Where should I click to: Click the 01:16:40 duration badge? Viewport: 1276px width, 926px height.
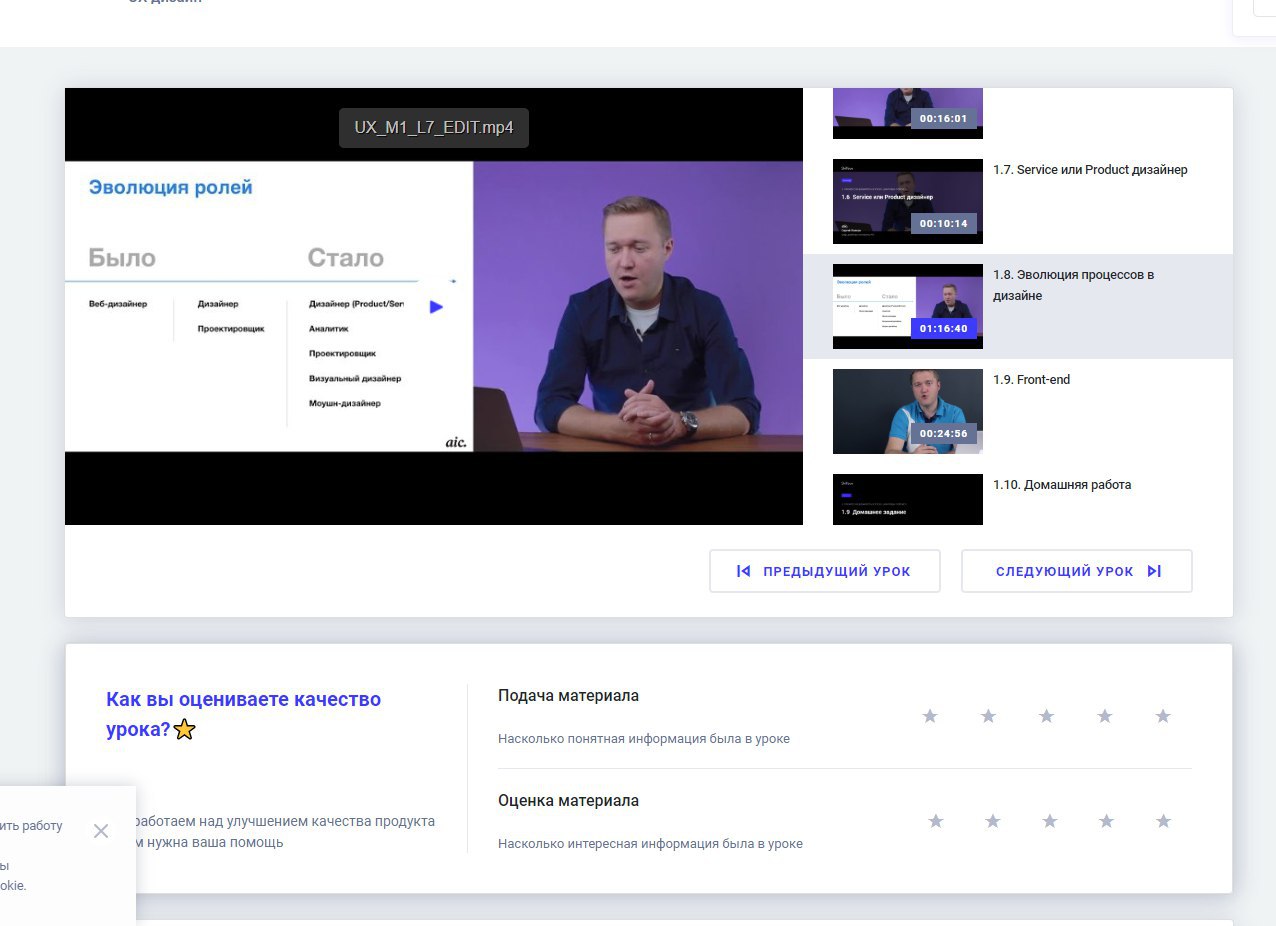click(944, 328)
